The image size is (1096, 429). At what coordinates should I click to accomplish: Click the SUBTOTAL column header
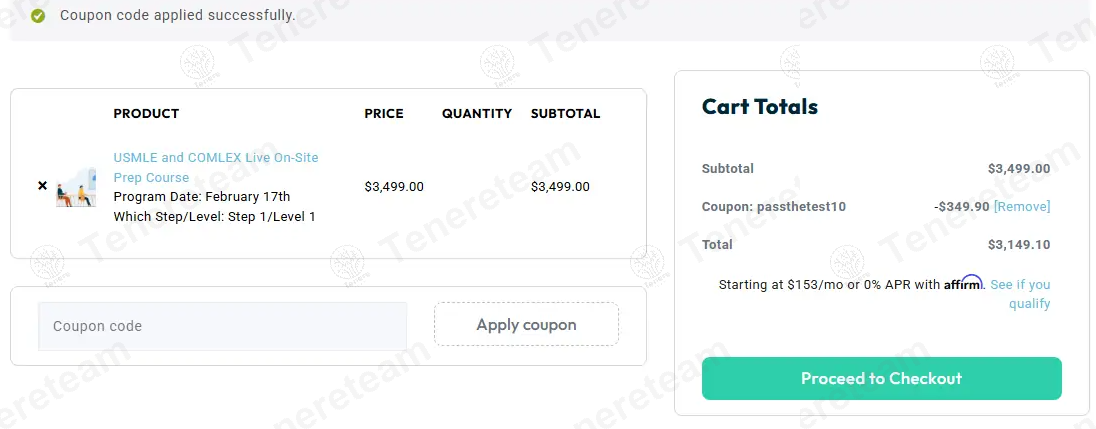click(x=565, y=114)
